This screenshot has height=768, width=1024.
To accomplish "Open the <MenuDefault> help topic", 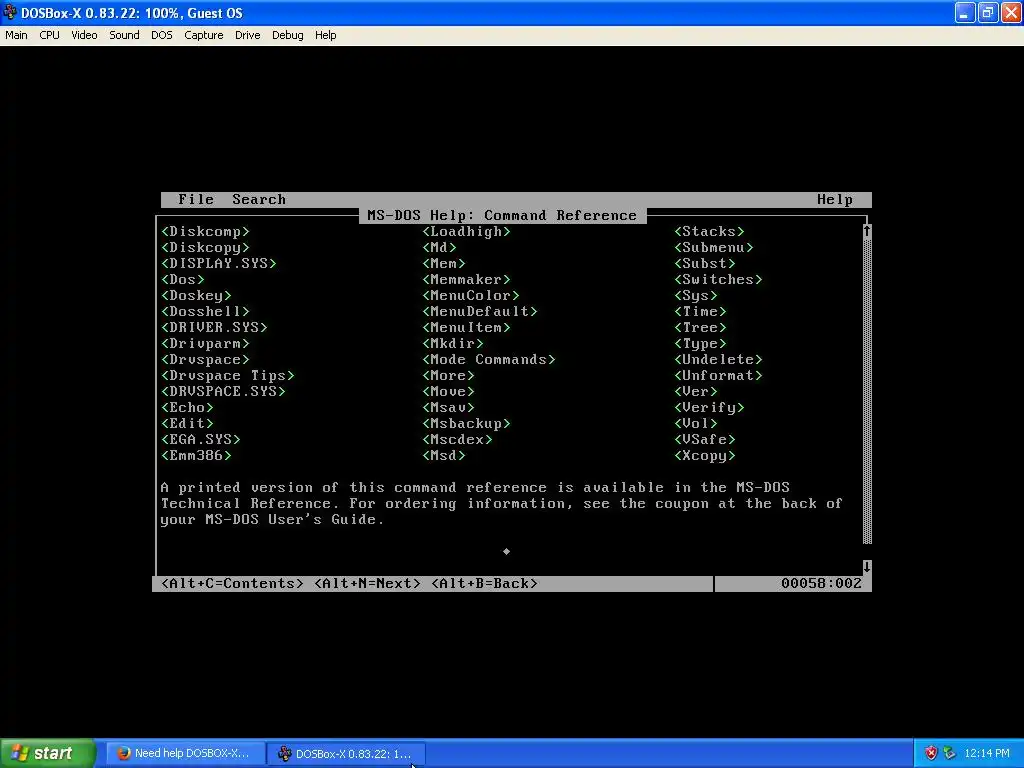I will click(x=480, y=312).
